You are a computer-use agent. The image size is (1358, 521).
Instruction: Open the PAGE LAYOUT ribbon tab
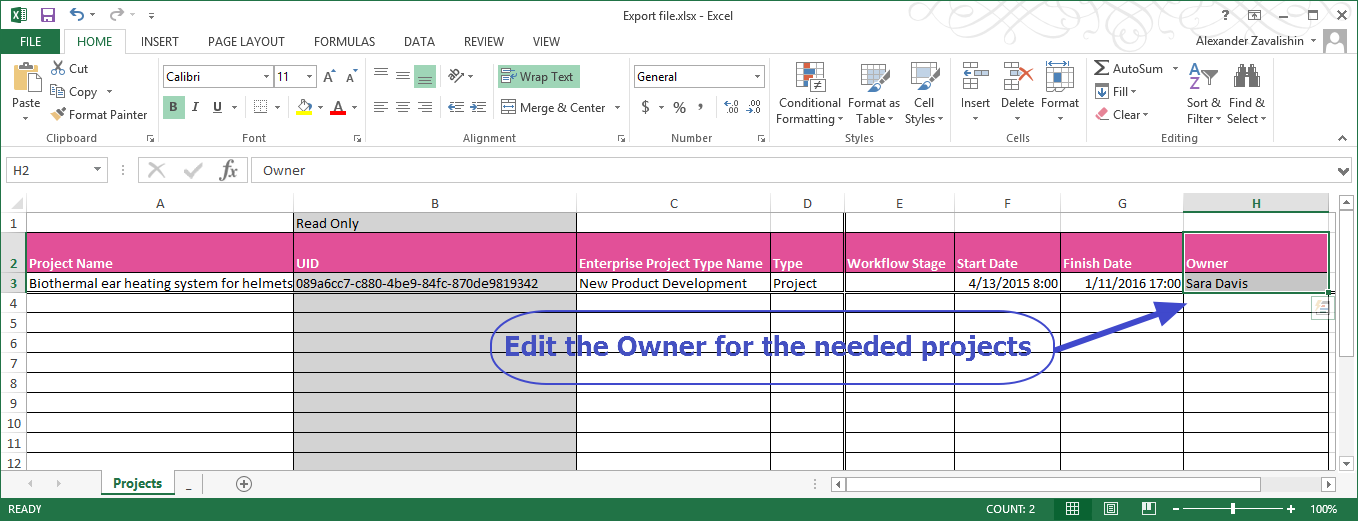click(246, 42)
